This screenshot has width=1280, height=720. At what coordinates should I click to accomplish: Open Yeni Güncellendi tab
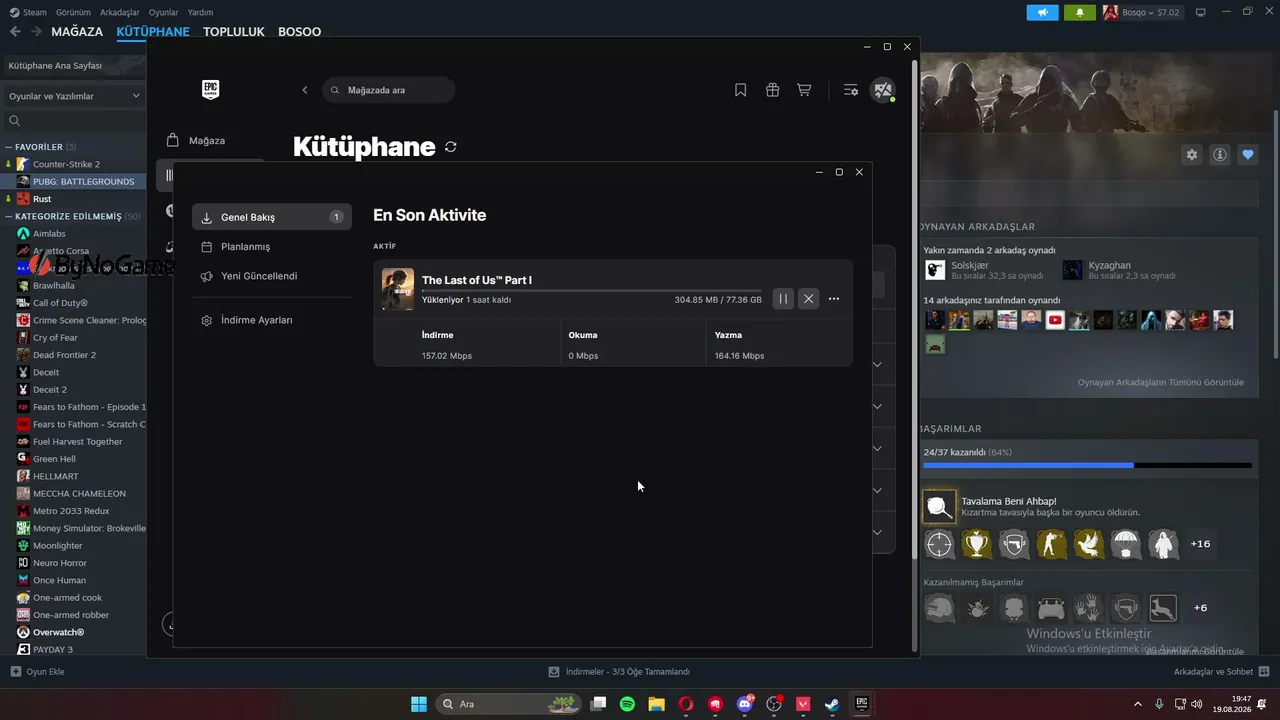[272, 276]
